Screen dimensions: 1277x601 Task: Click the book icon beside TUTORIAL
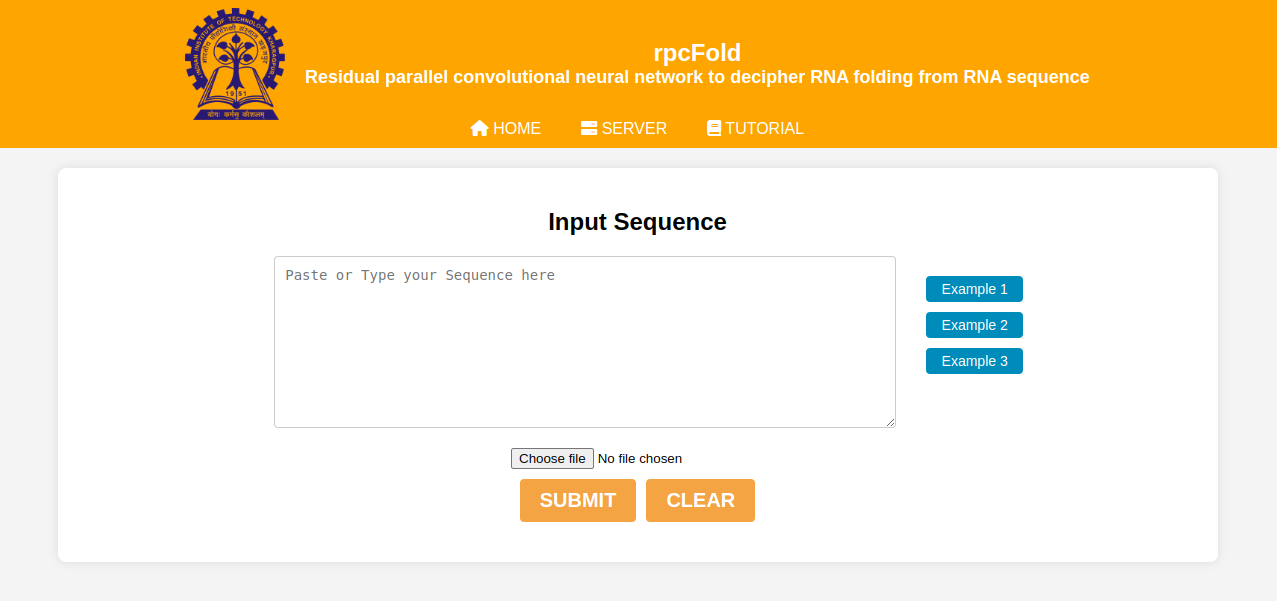coord(714,128)
